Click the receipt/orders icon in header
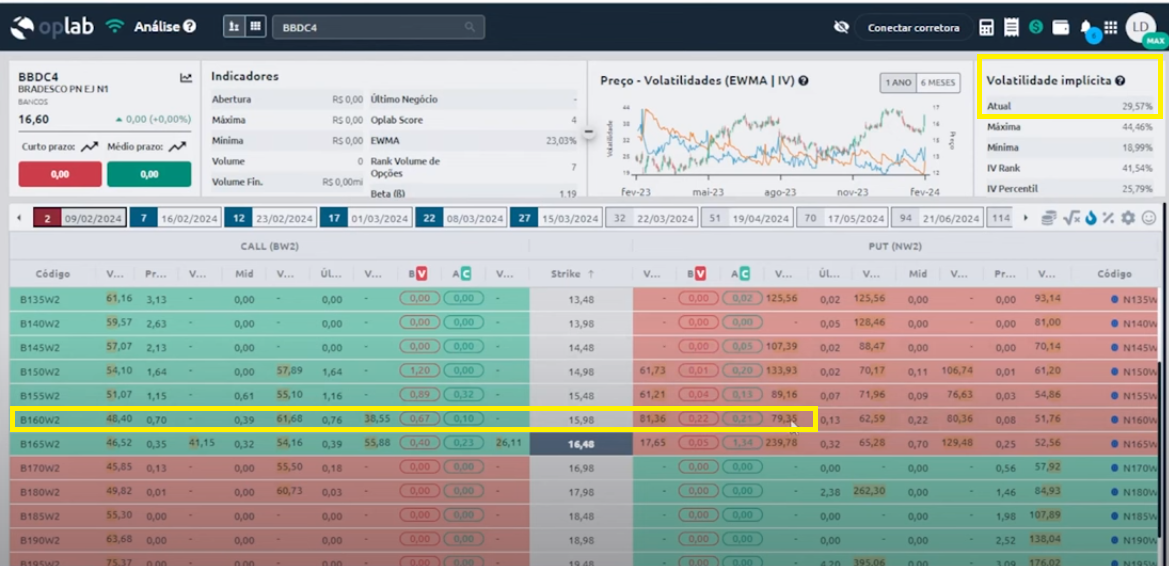1169x566 pixels. point(1011,28)
